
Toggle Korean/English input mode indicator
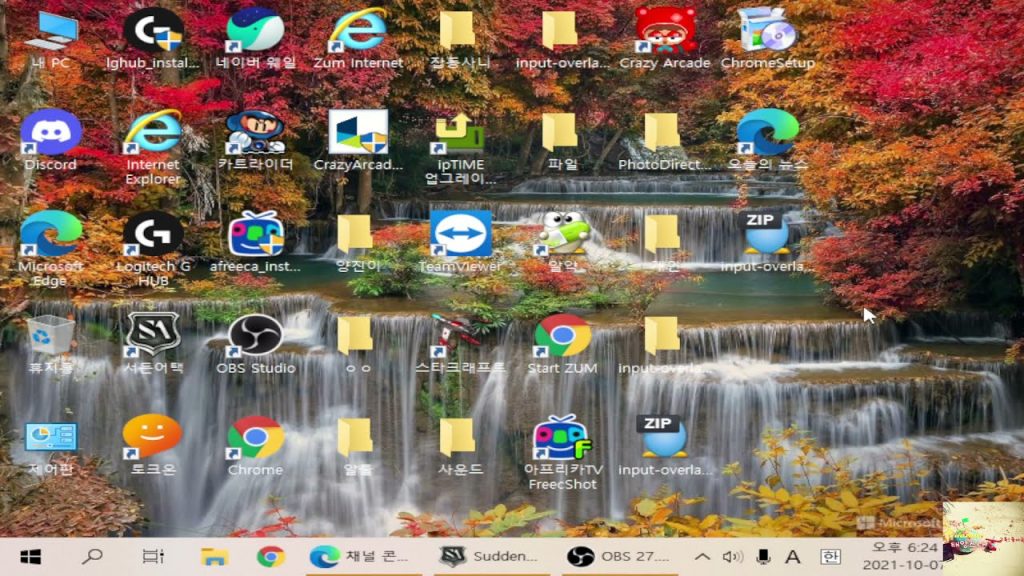click(830, 556)
